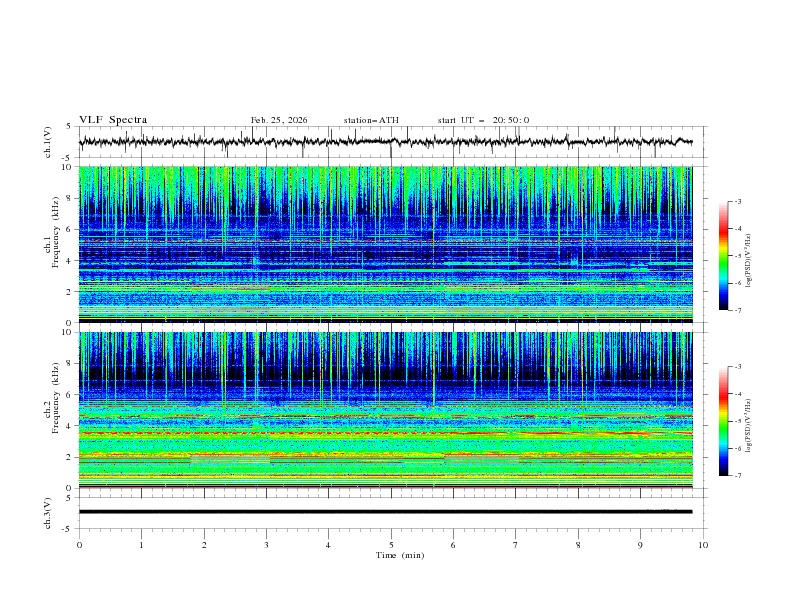Select the date text "Feb. 25, 2026"
Screen dimensions: 792x612
279,120
